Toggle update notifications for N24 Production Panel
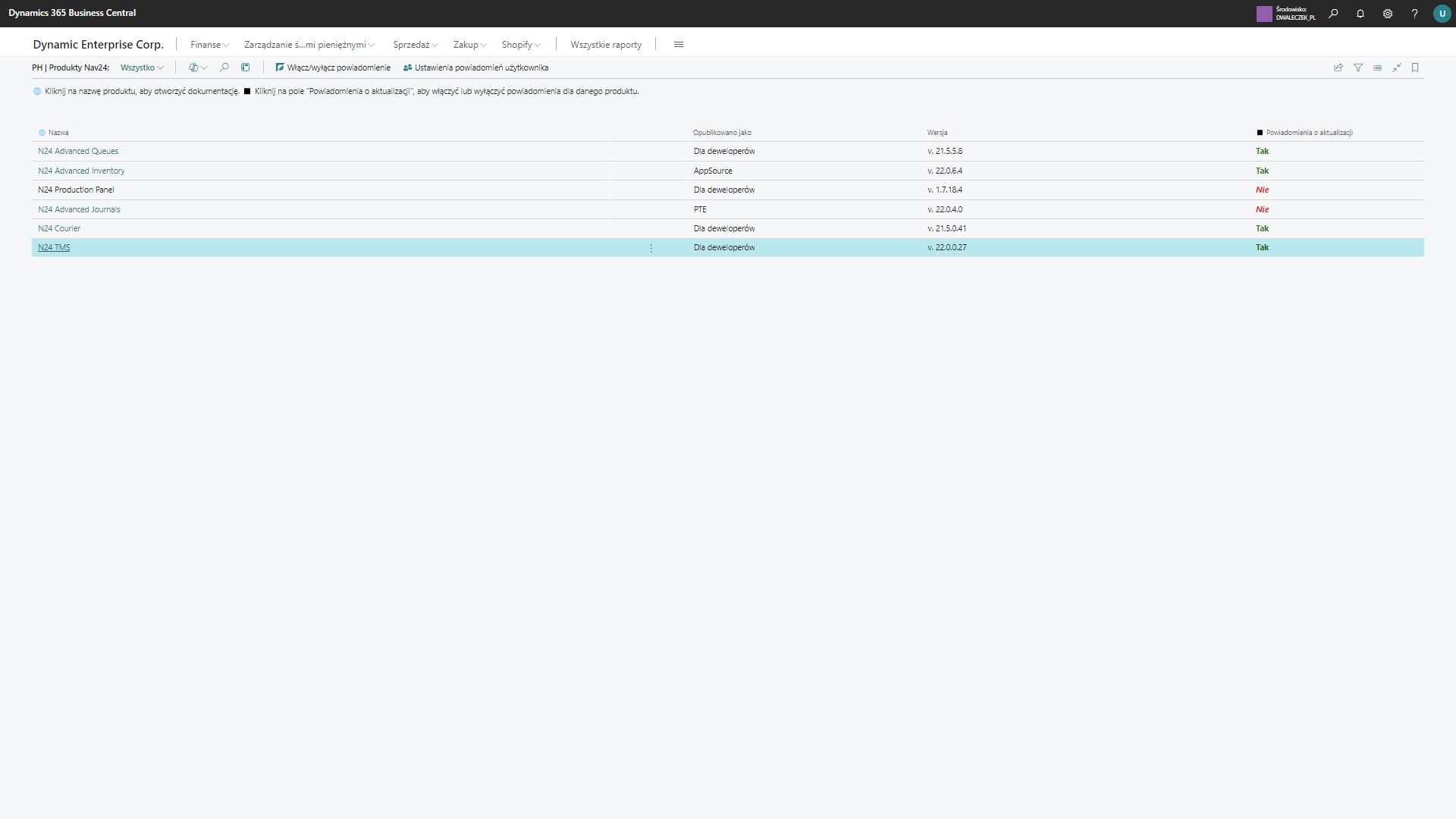Image resolution: width=1456 pixels, height=819 pixels. (x=1262, y=190)
